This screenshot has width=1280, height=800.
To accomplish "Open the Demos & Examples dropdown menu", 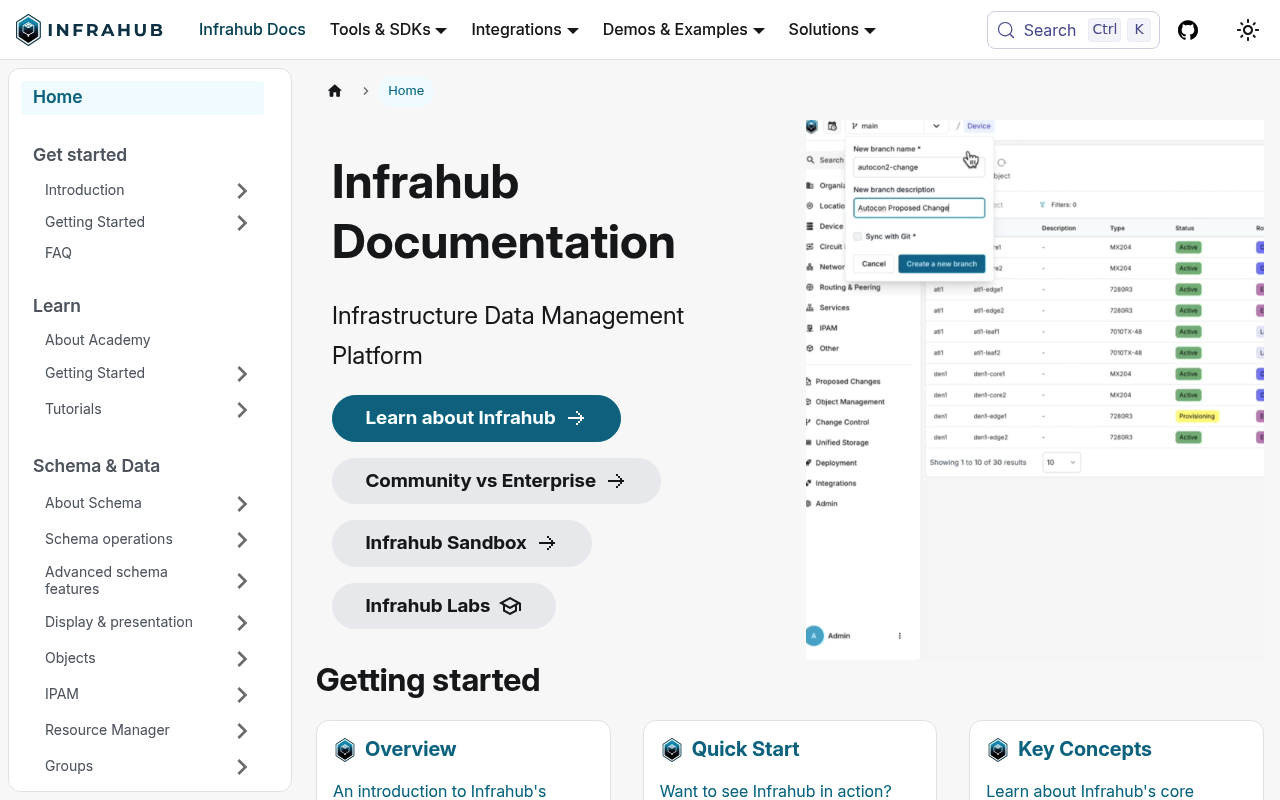I will (684, 30).
